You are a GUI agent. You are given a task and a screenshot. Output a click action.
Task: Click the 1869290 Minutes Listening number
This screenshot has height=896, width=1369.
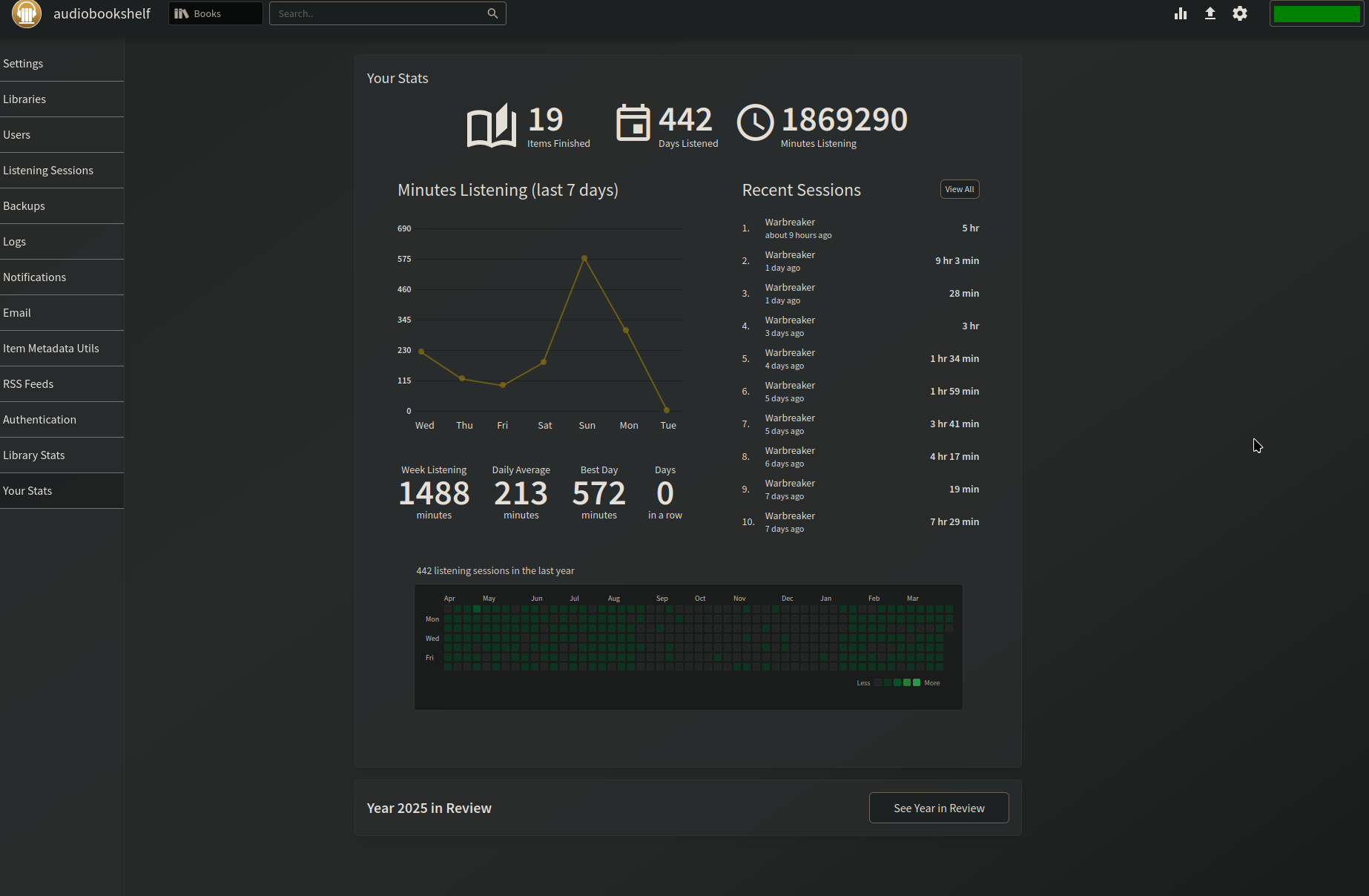[845, 119]
